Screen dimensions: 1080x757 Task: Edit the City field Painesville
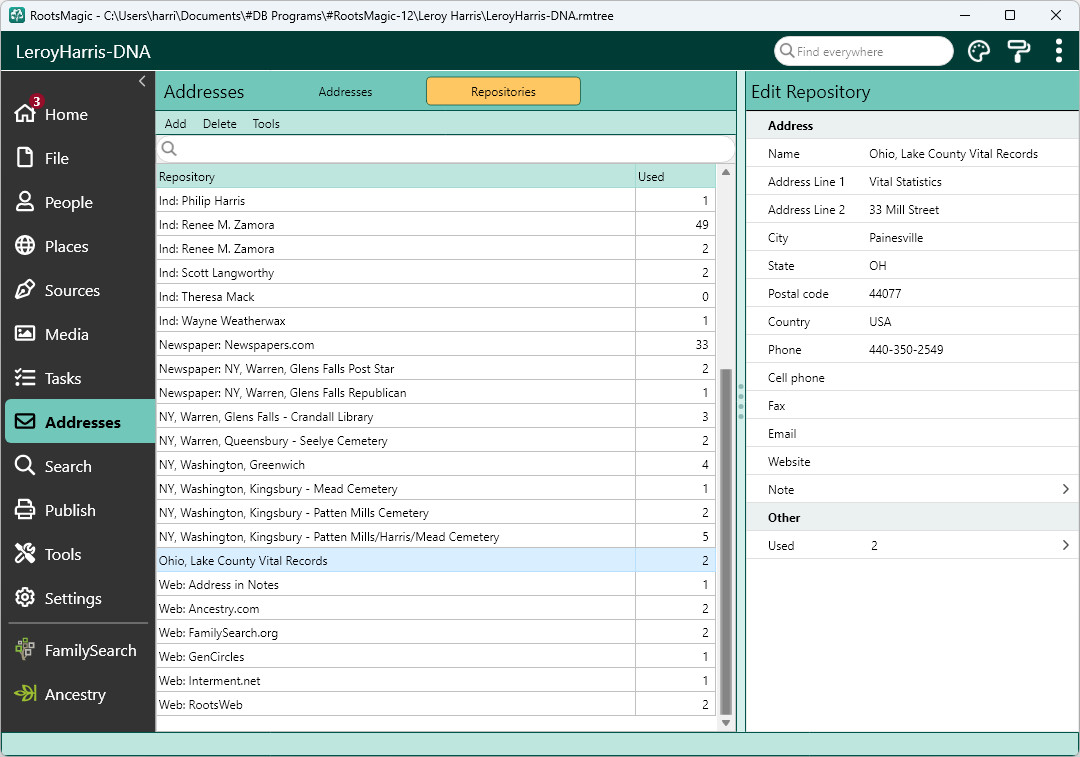pyautogui.click(x=895, y=238)
